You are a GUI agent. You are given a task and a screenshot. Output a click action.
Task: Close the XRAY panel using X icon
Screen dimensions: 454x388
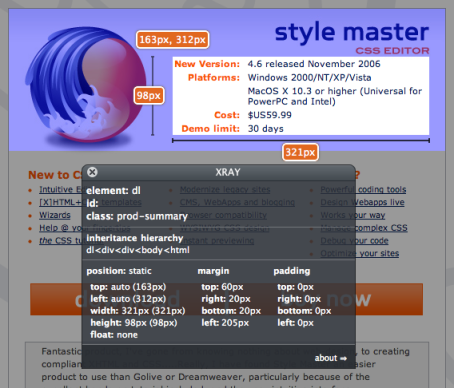click(x=92, y=172)
